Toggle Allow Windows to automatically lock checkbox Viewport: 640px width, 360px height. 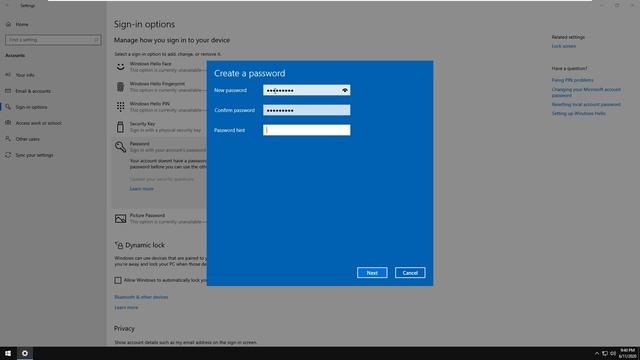coord(118,280)
